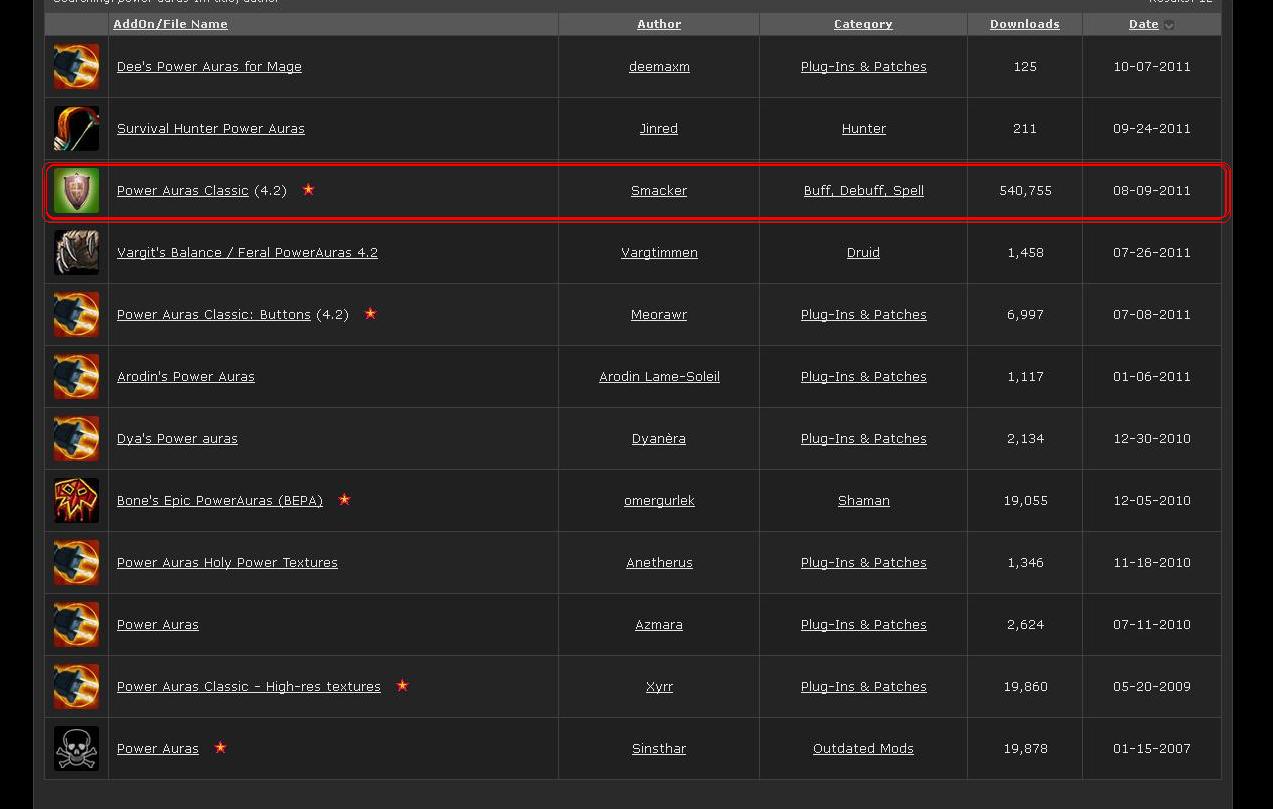Open the Power Auras Classic link

point(182,191)
